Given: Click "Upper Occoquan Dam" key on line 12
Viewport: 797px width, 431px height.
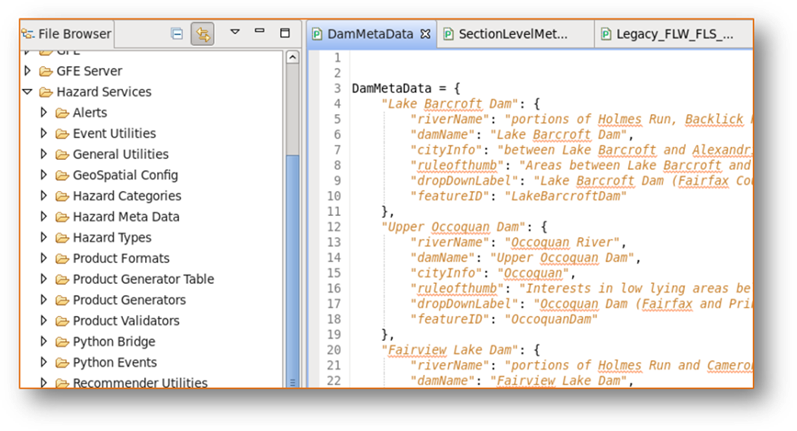Looking at the screenshot, I should 453,227.
